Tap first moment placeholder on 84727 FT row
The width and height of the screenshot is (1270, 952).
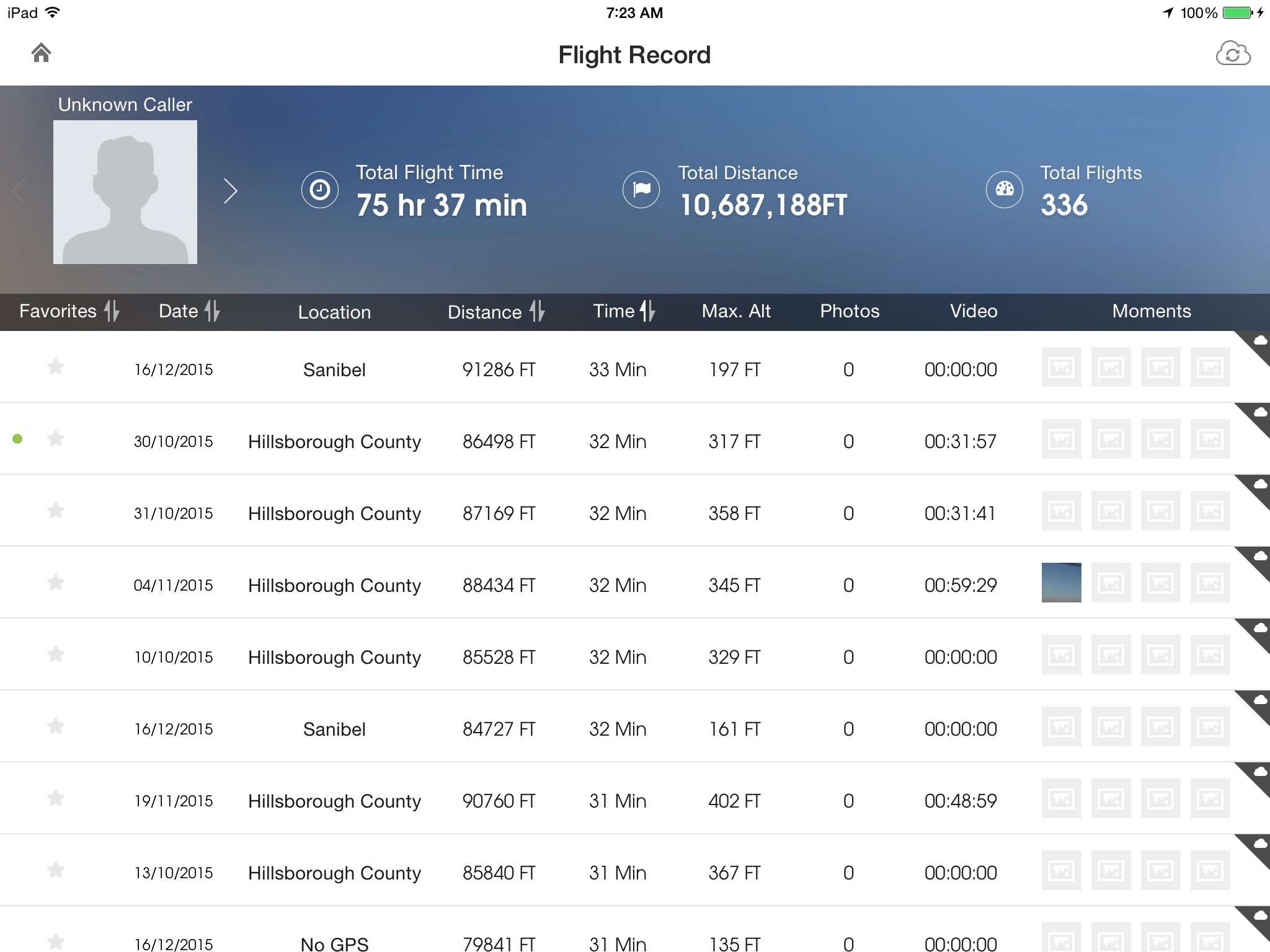point(1062,726)
